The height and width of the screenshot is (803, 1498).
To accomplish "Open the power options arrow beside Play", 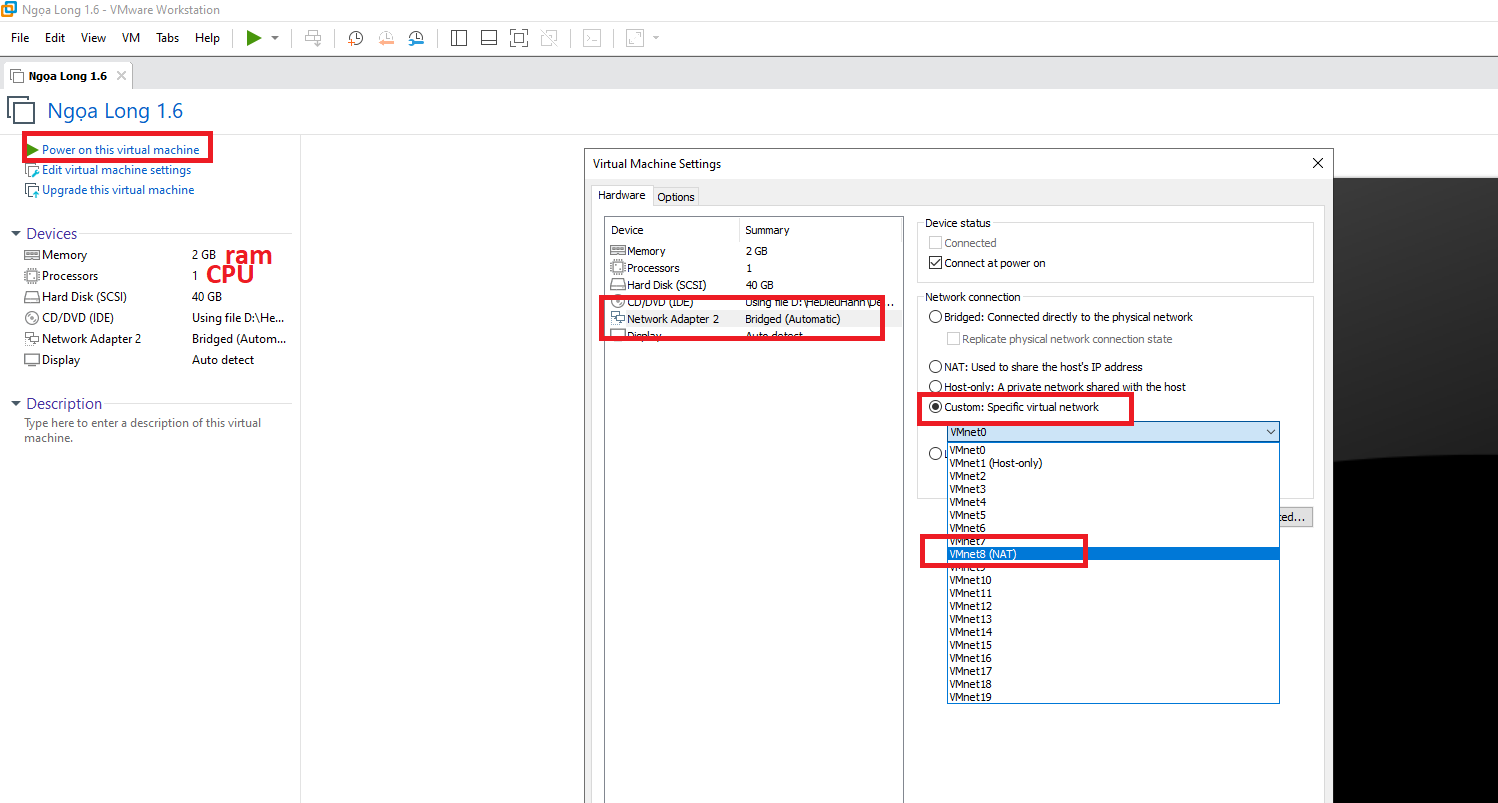I will pyautogui.click(x=275, y=38).
